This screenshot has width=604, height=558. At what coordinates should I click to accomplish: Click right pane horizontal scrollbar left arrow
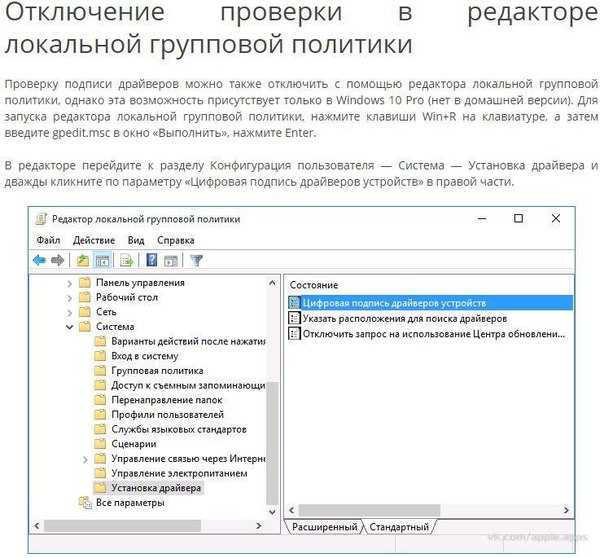coord(292,510)
